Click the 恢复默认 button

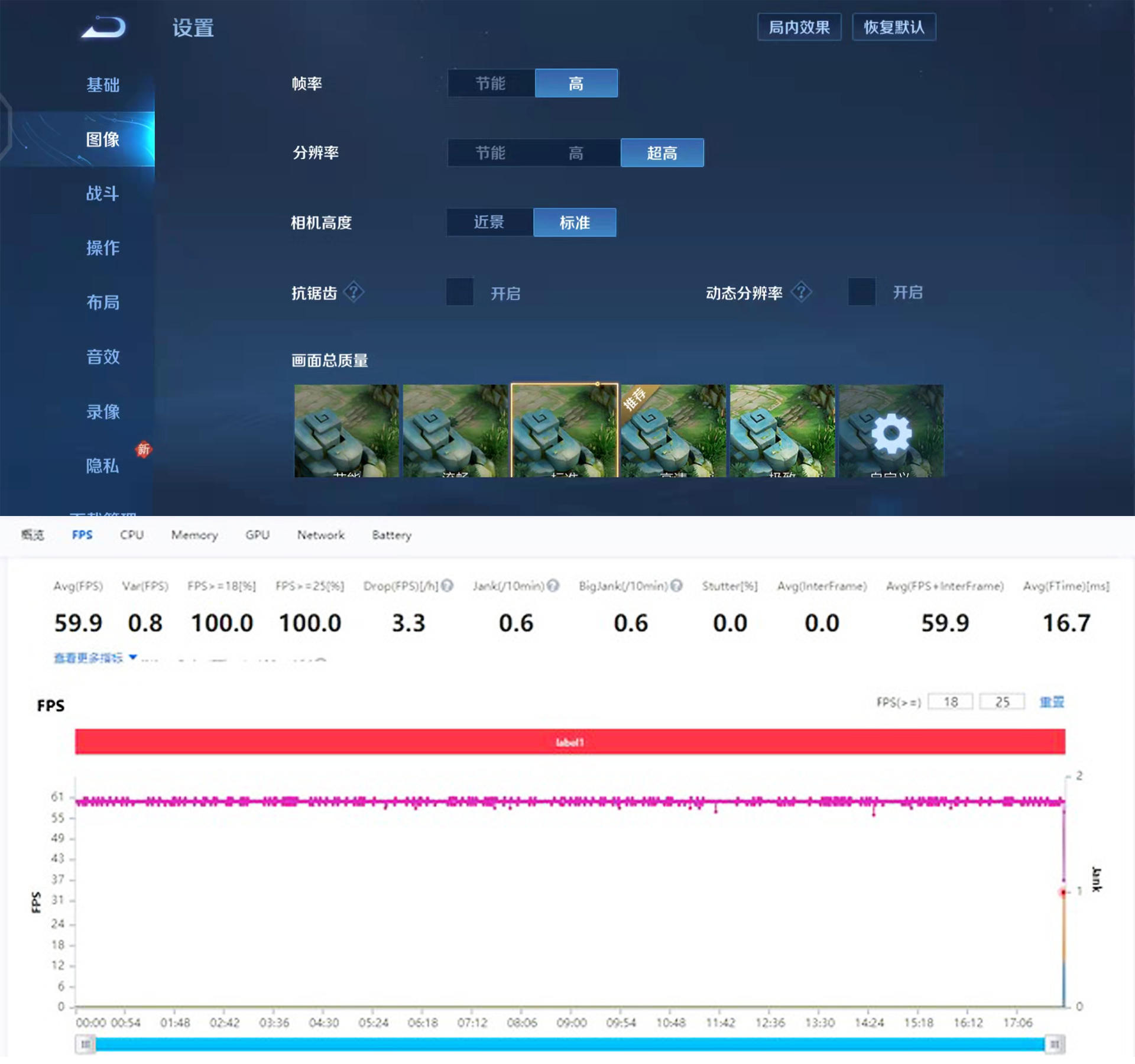(894, 27)
